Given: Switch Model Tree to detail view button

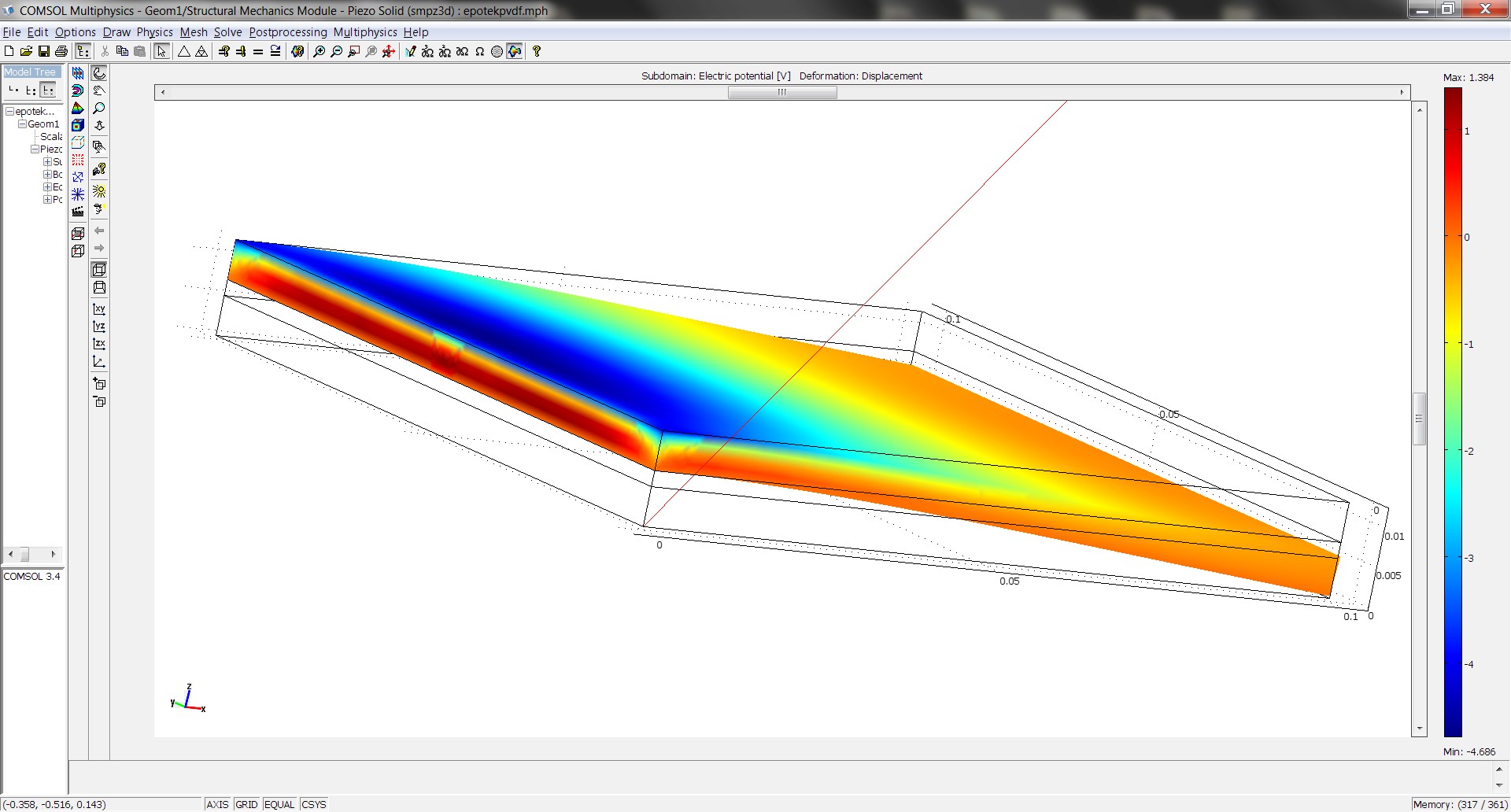Looking at the screenshot, I should (48, 90).
